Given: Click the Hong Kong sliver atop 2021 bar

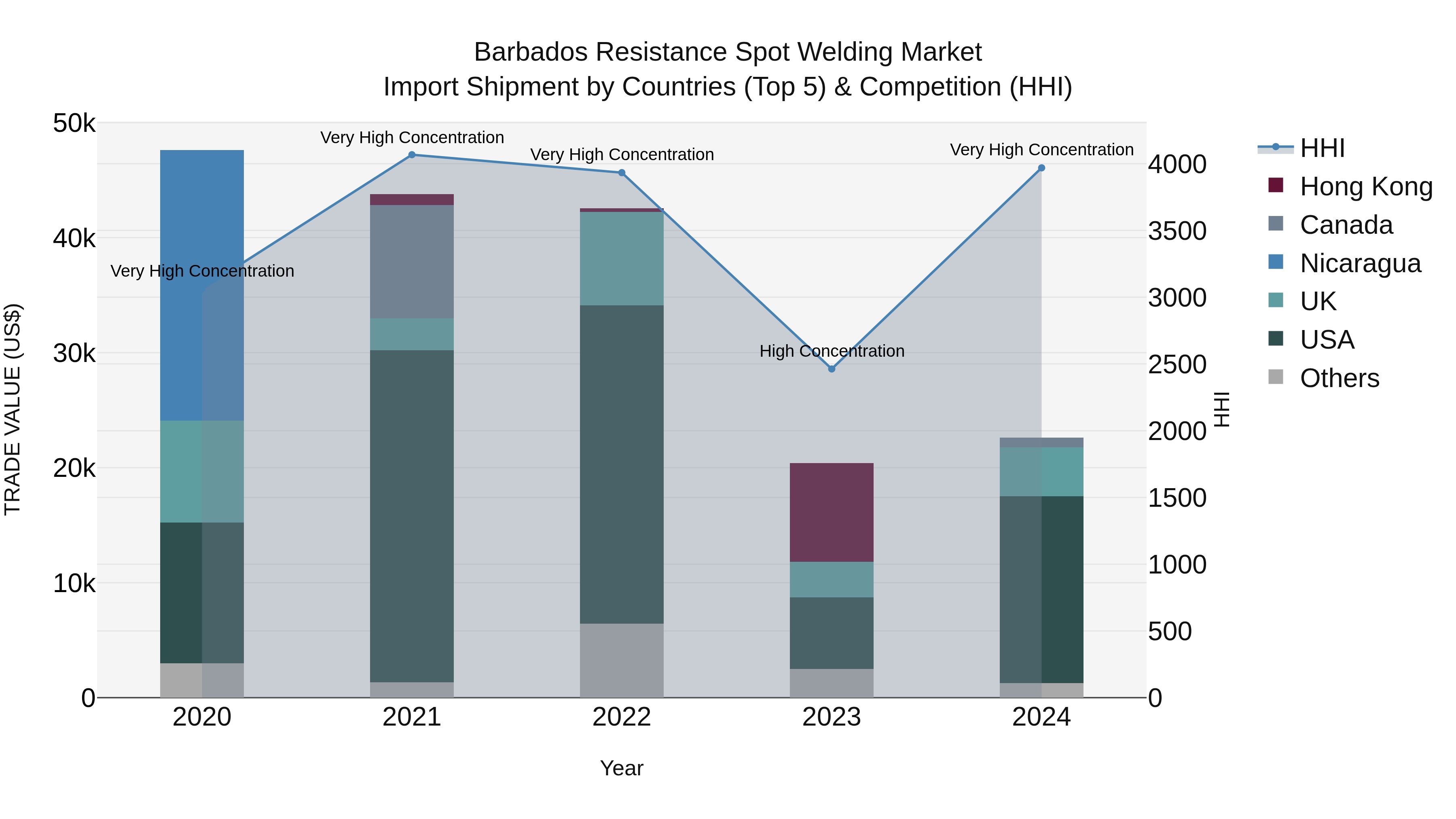Looking at the screenshot, I should coord(412,199).
